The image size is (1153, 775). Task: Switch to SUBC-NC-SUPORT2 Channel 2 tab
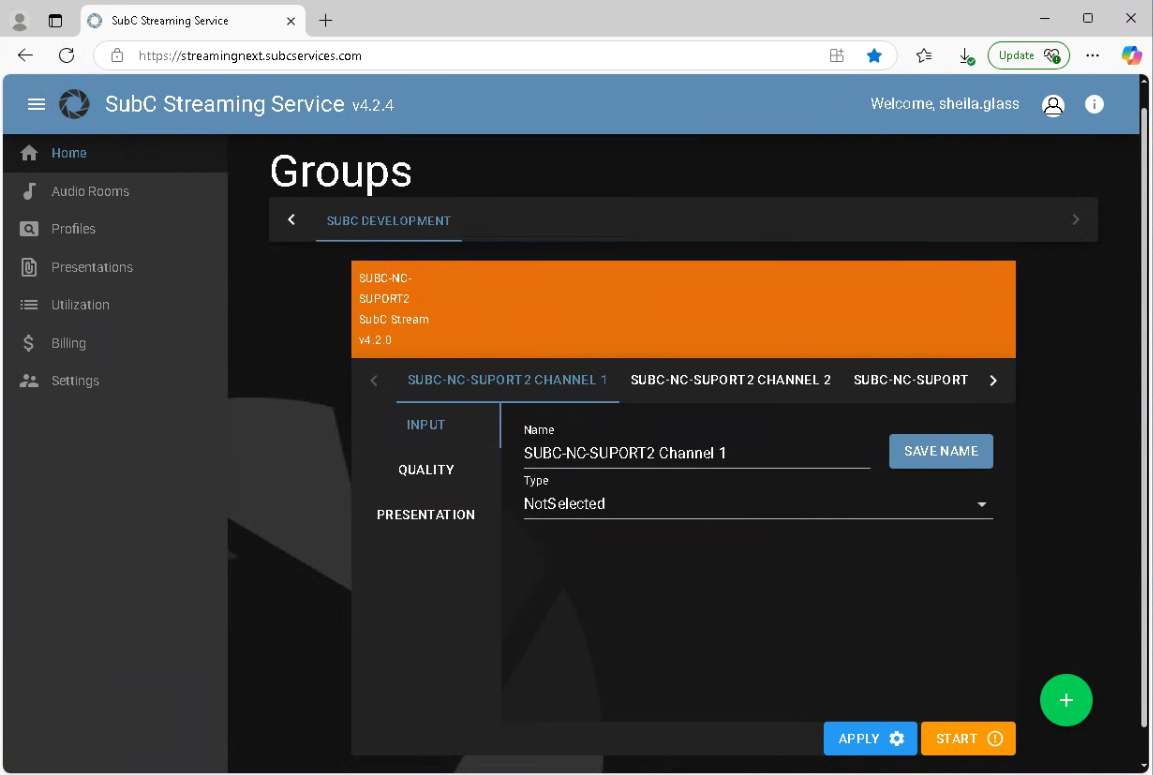tap(730, 380)
